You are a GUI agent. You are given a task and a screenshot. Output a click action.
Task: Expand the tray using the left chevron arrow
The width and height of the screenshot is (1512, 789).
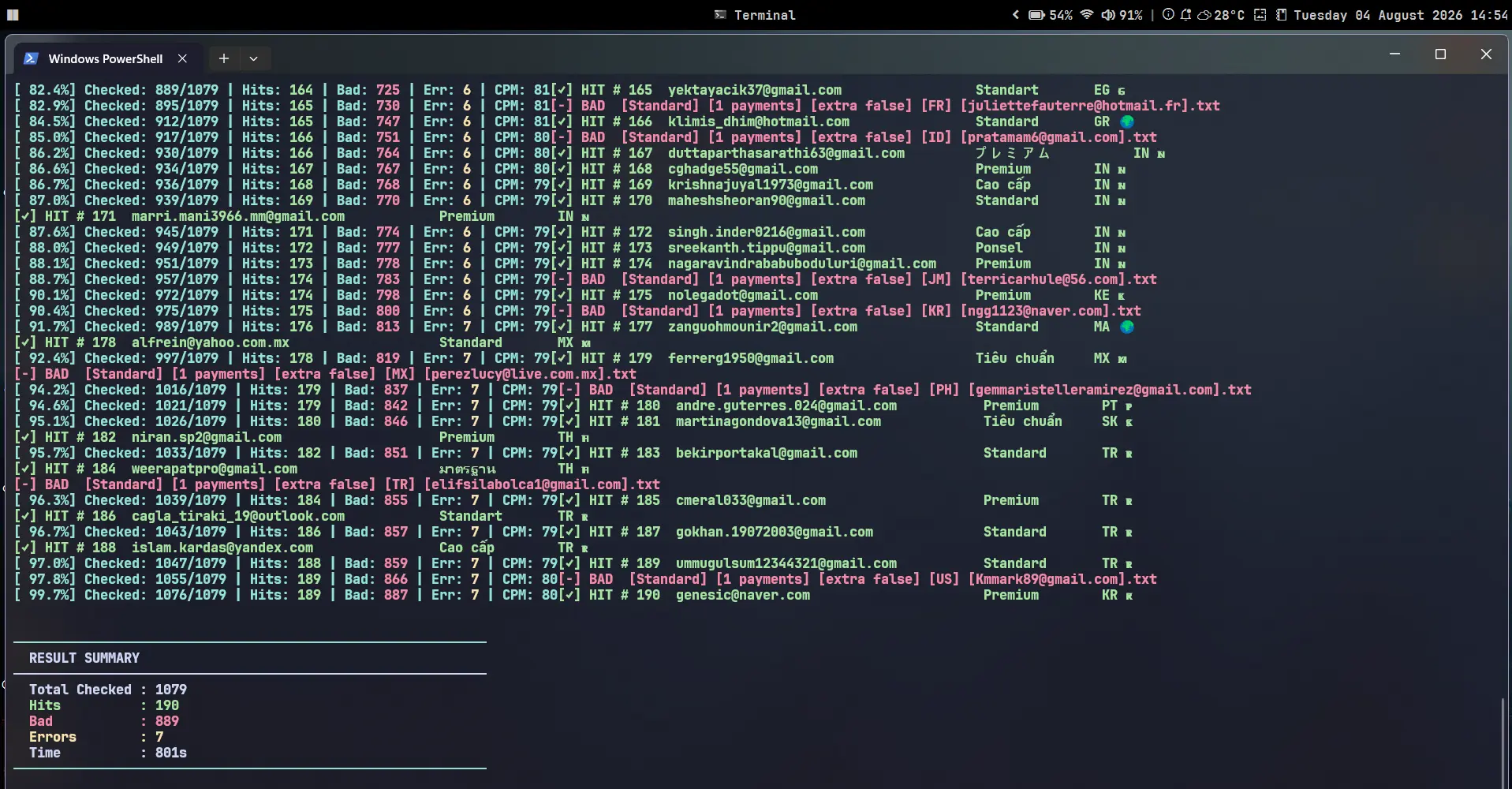pos(1016,15)
